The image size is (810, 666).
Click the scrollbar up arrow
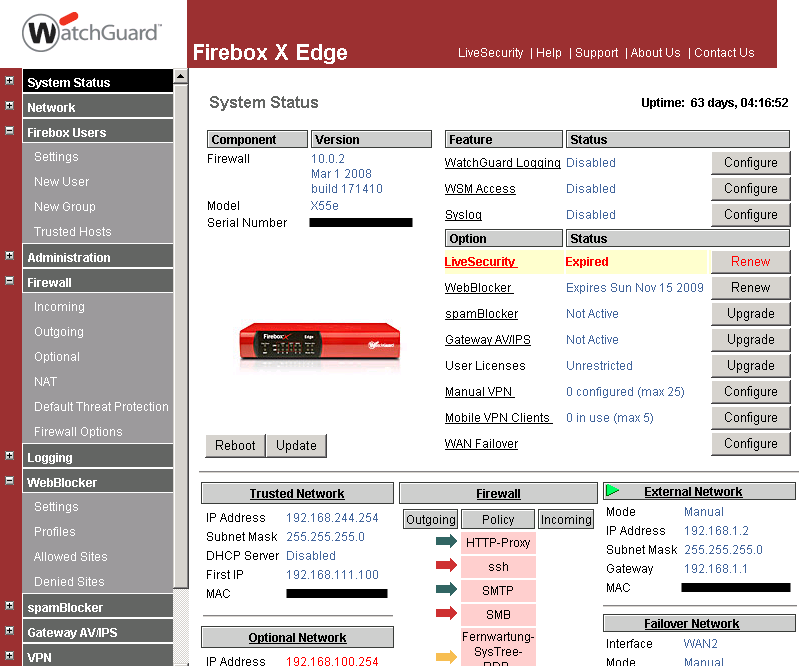[x=181, y=78]
